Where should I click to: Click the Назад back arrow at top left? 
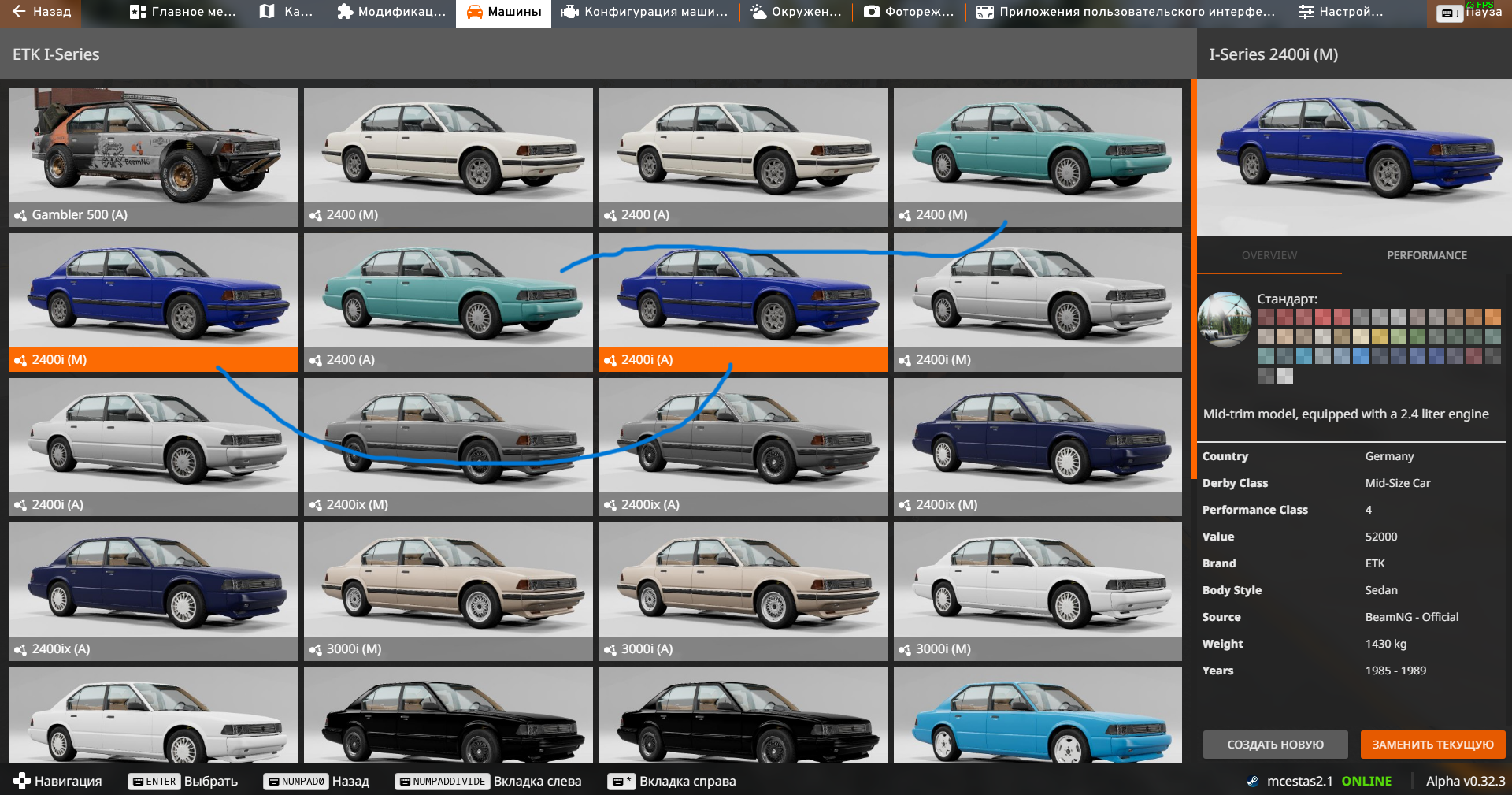tap(41, 13)
